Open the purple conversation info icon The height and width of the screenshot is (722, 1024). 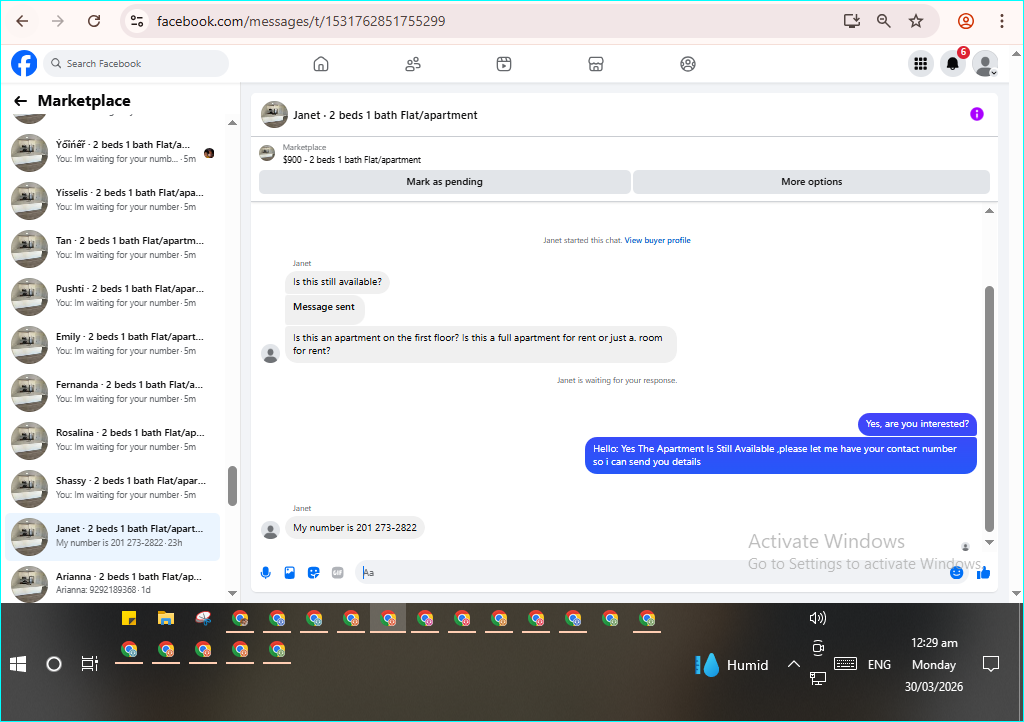[x=976, y=114]
